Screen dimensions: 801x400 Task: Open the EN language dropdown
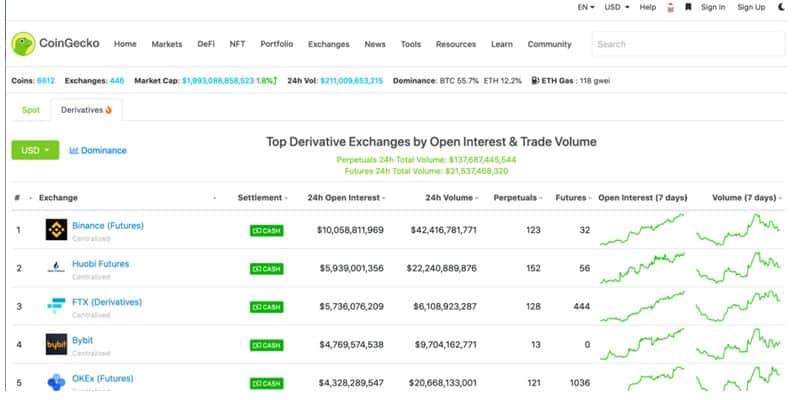point(586,7)
